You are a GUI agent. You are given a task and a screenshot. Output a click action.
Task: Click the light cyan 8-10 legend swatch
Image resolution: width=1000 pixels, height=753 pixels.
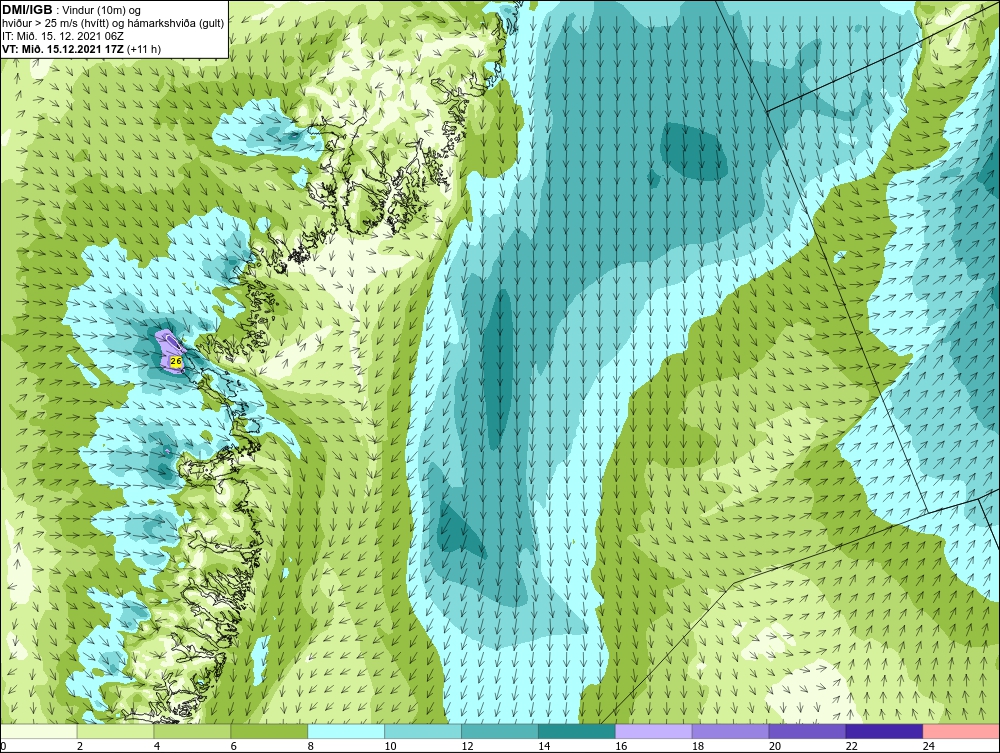pos(346,731)
